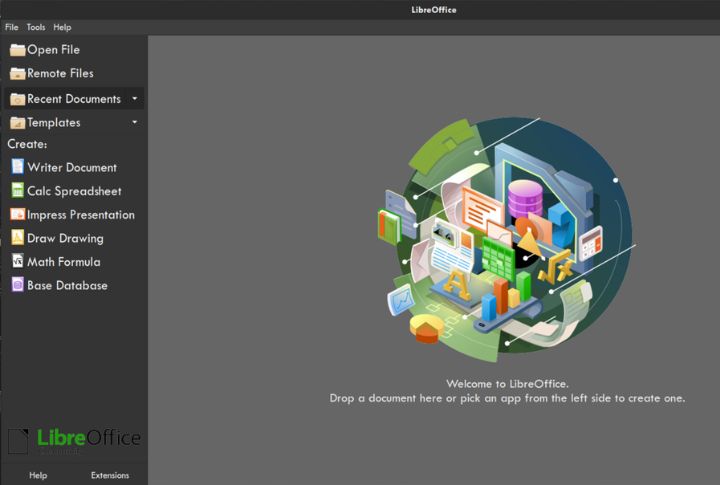720x485 pixels.
Task: Open the Tools menu
Action: point(36,27)
